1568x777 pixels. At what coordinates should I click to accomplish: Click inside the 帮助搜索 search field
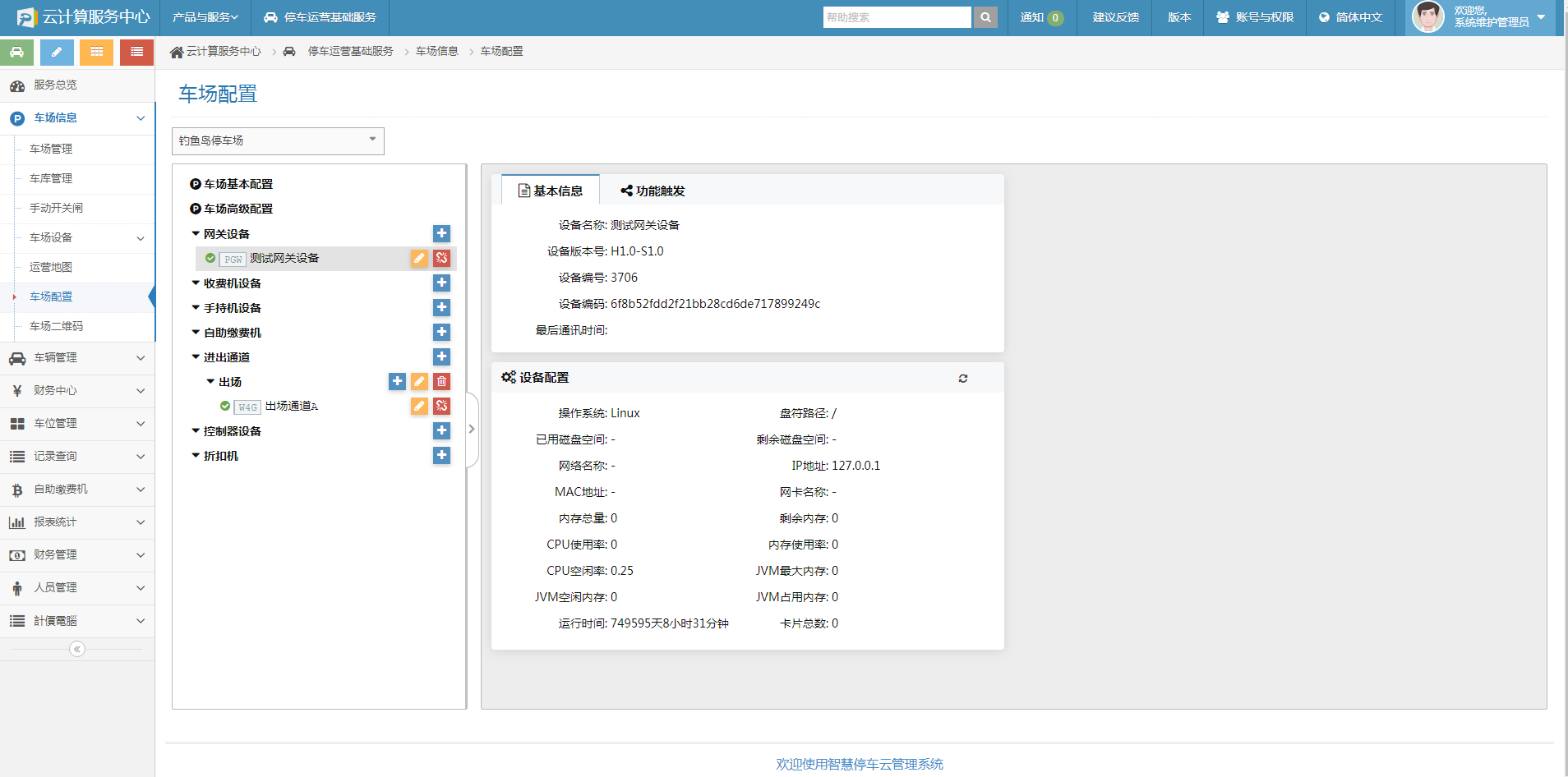tap(896, 17)
